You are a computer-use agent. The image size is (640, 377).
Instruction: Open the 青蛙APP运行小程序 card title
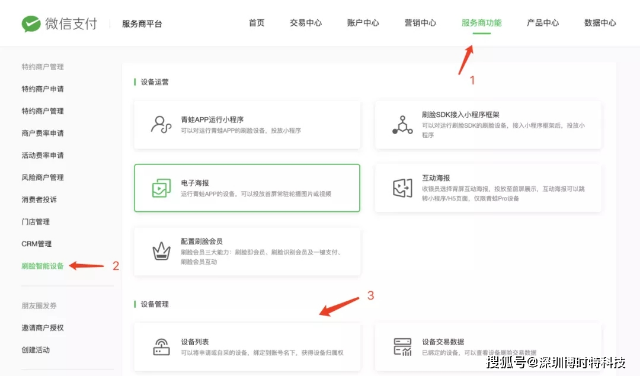tap(212, 120)
